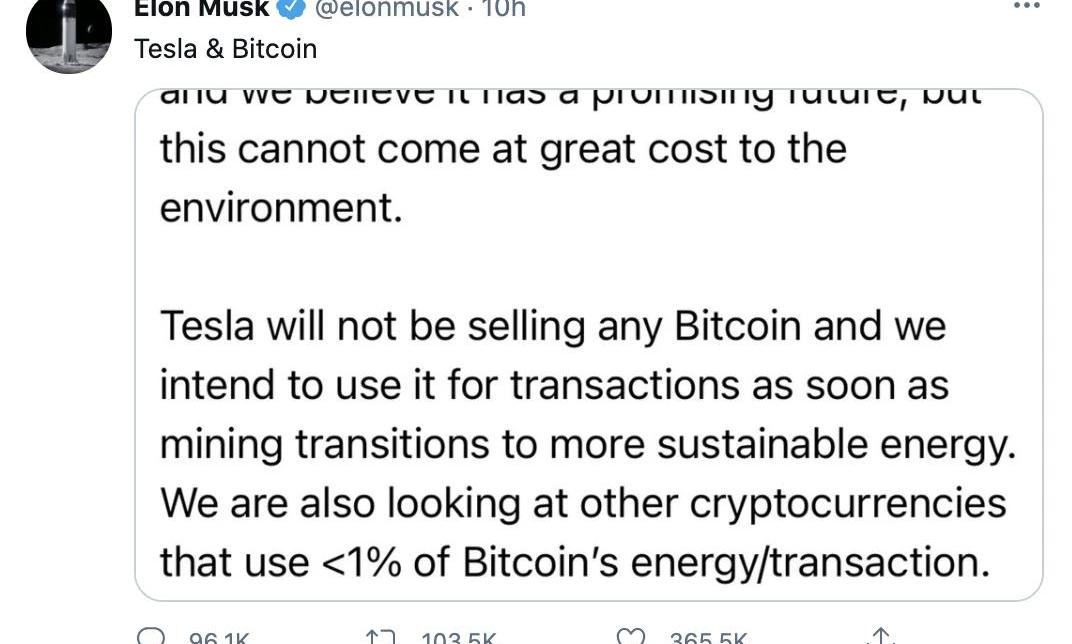Open the @elonmusk handle link
Screen dimensions: 1072x644
tap(384, 8)
